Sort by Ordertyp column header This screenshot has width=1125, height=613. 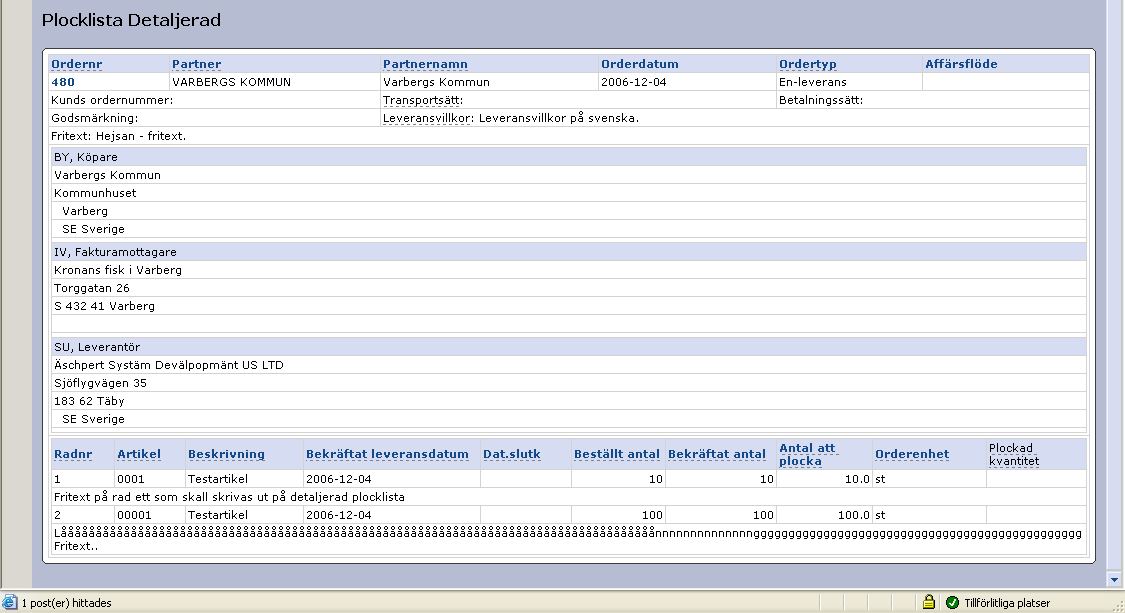pos(808,64)
